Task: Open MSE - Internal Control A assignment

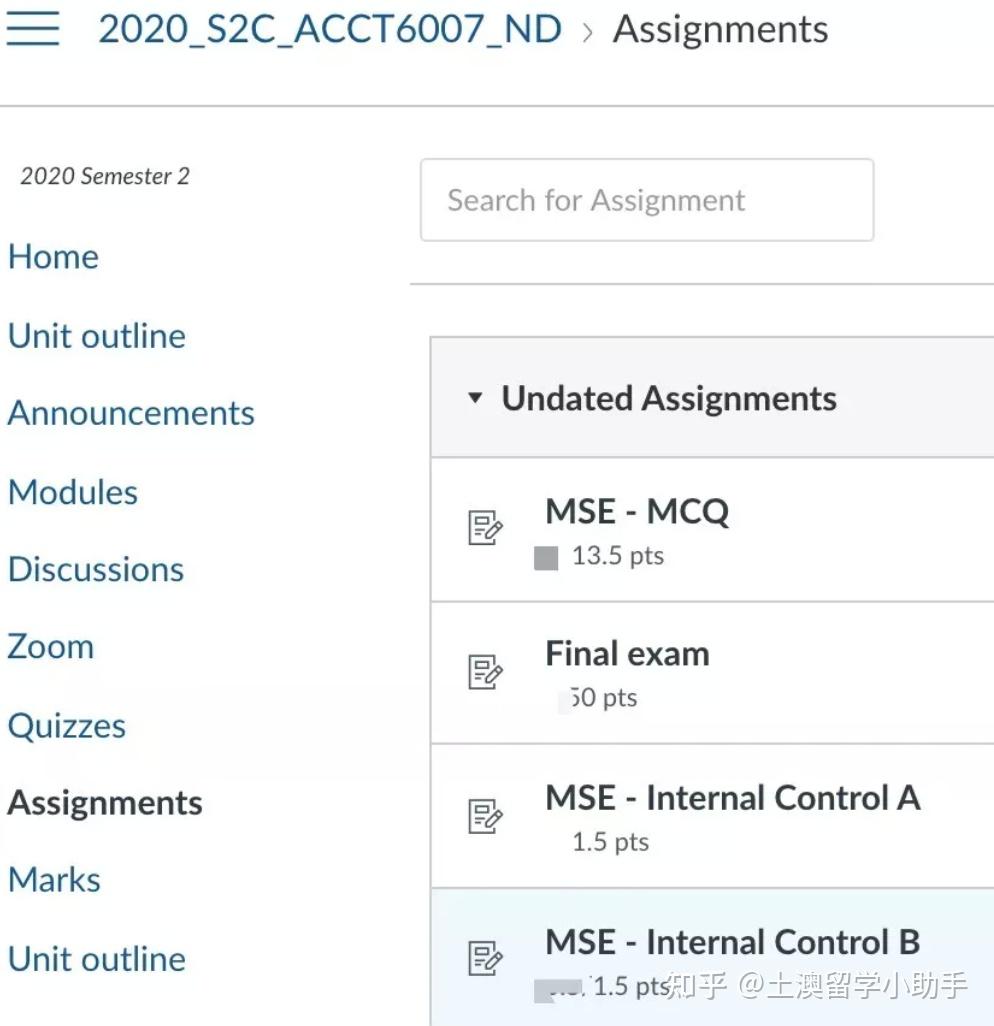Action: coord(733,798)
